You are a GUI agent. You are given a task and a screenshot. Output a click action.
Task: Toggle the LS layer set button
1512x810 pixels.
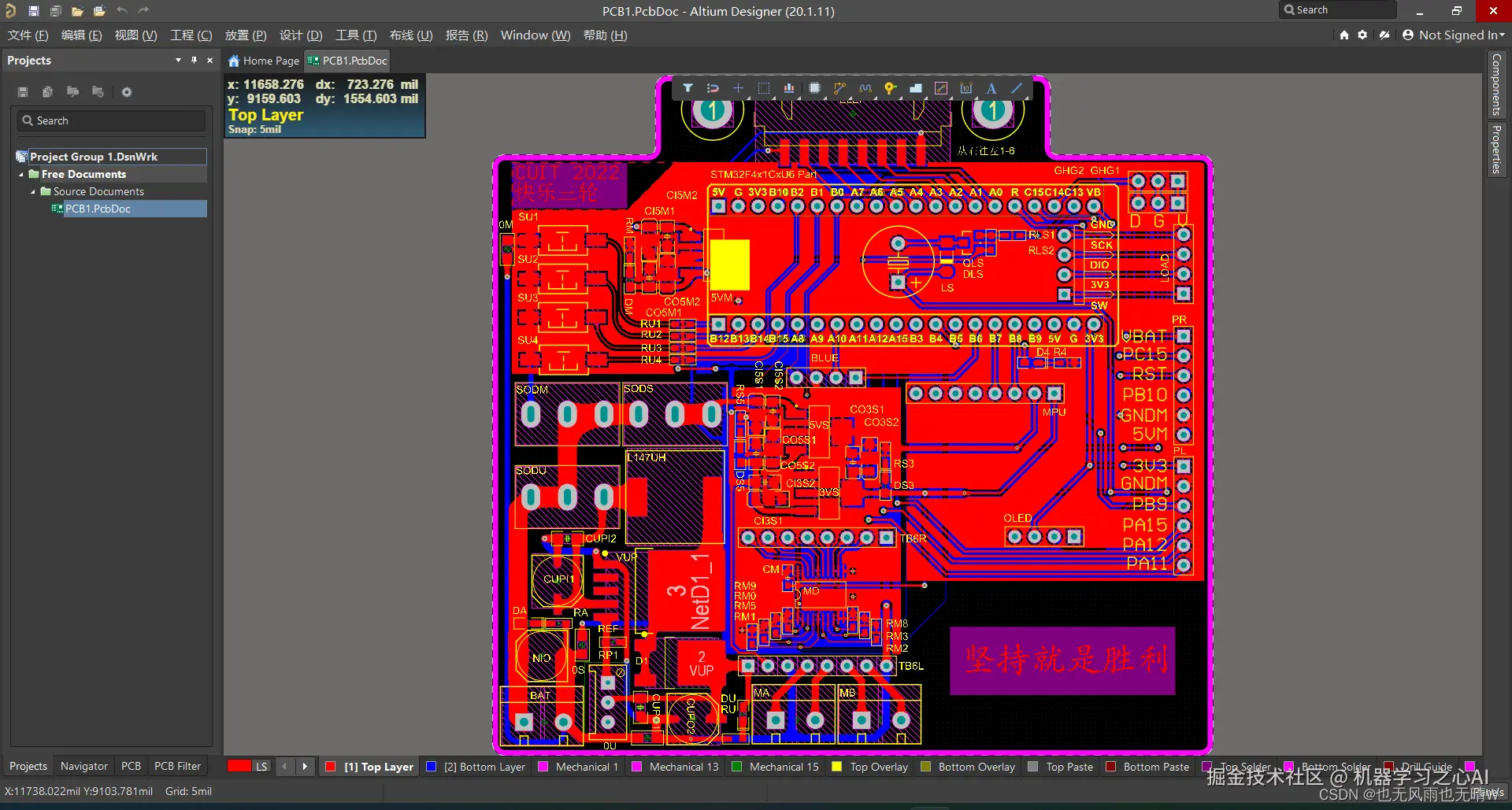coord(261,767)
